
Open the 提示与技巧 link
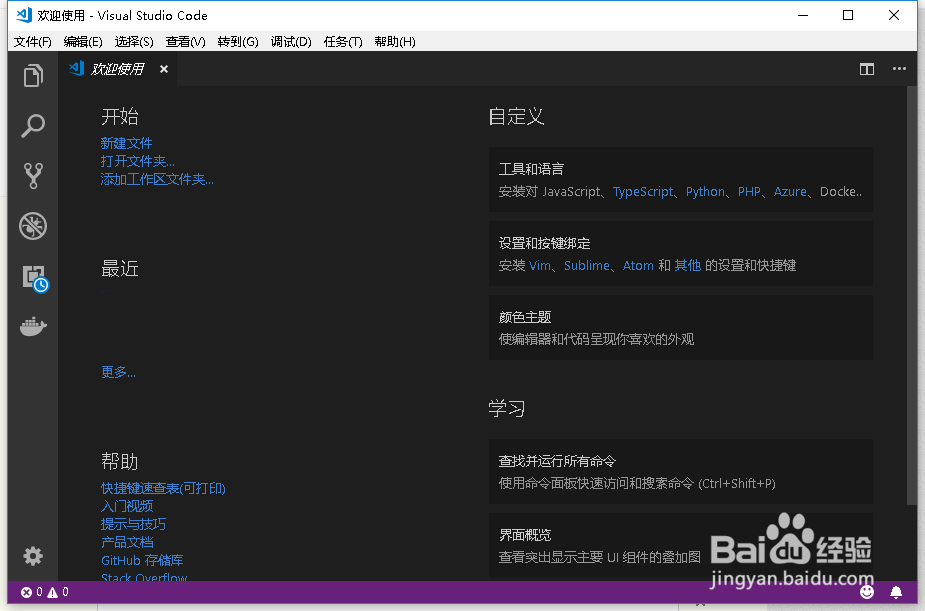pos(133,524)
